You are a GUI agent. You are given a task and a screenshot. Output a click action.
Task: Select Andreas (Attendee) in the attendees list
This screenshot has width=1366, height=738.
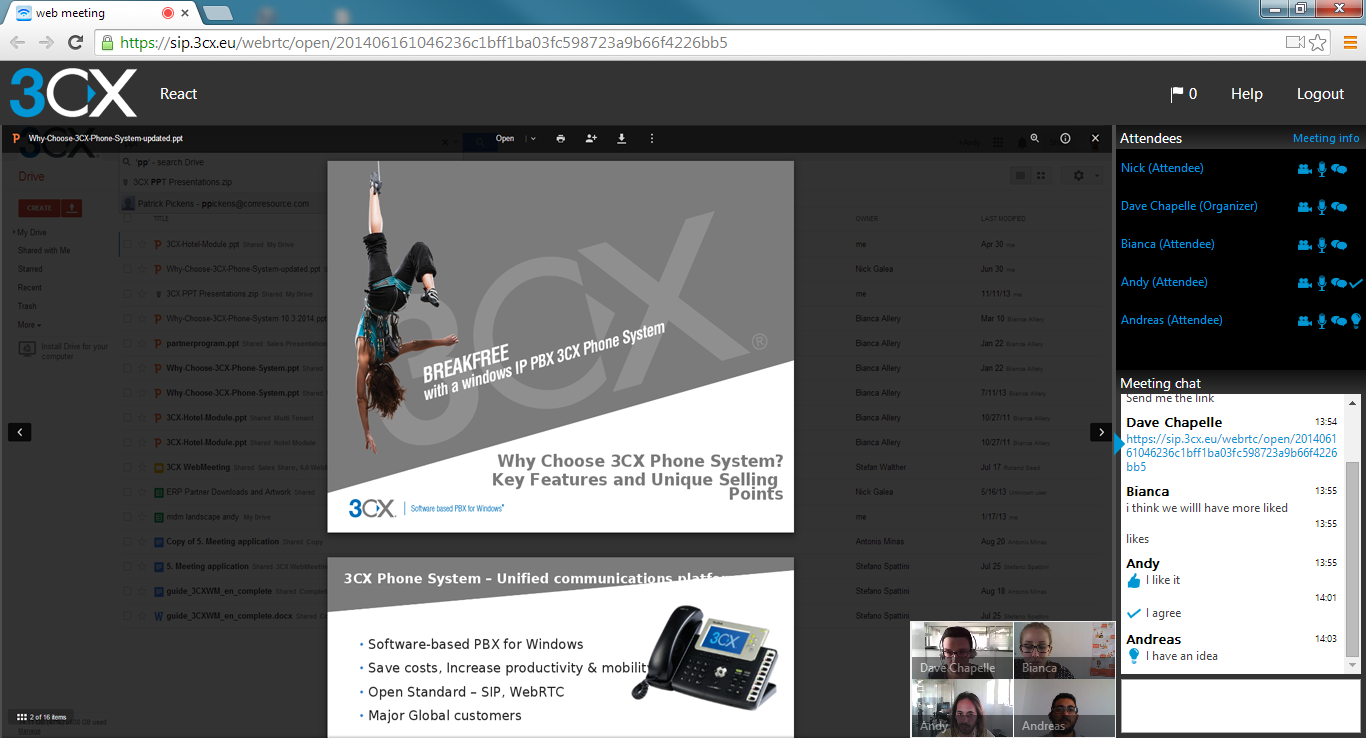tap(1171, 320)
